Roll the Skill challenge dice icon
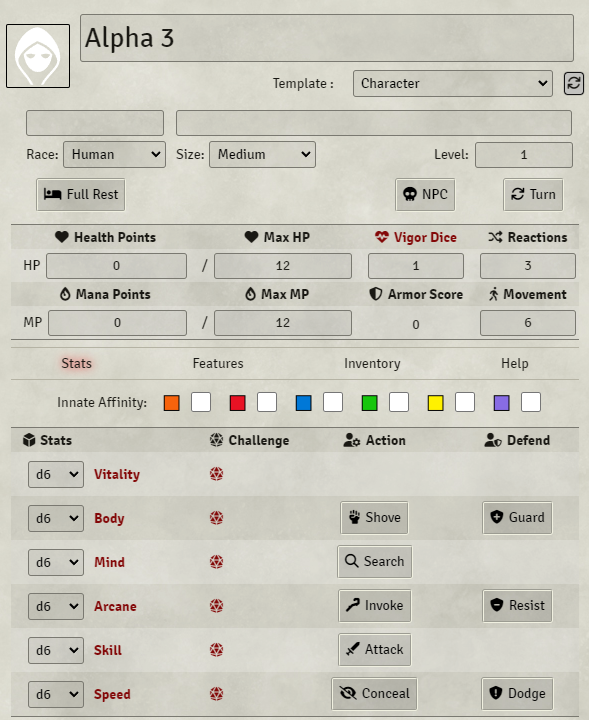589x720 pixels. 216,650
